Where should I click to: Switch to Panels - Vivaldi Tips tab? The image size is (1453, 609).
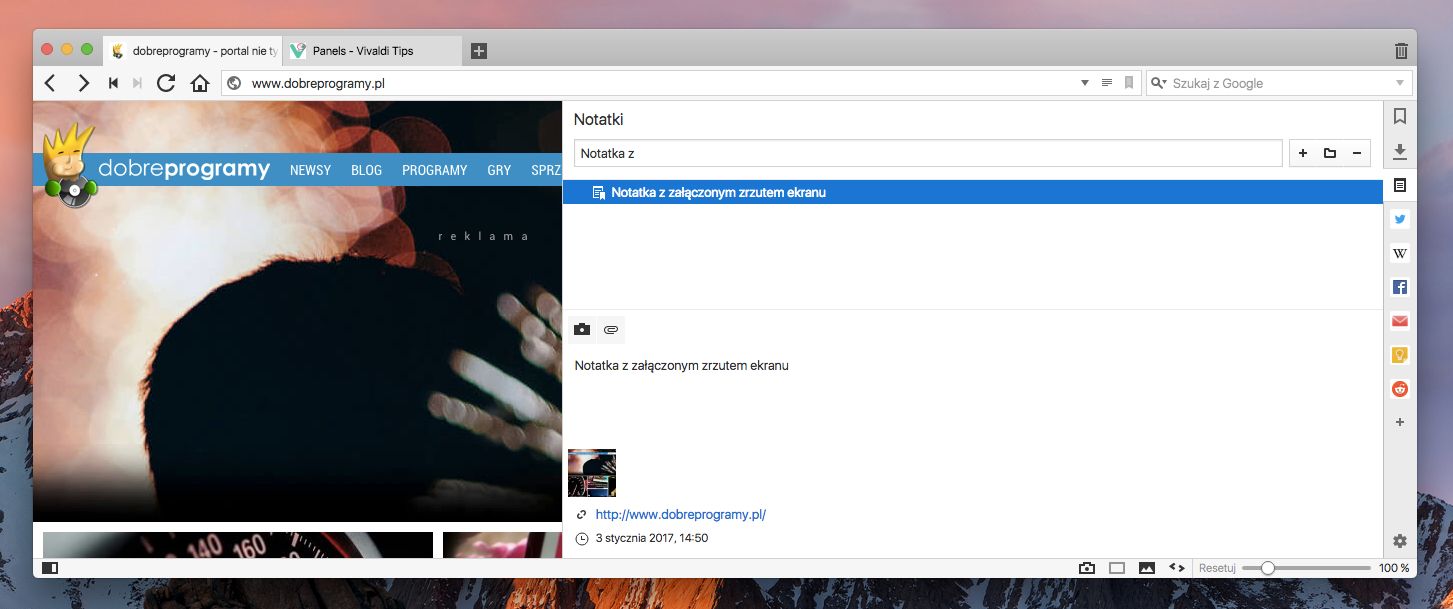tap(373, 50)
